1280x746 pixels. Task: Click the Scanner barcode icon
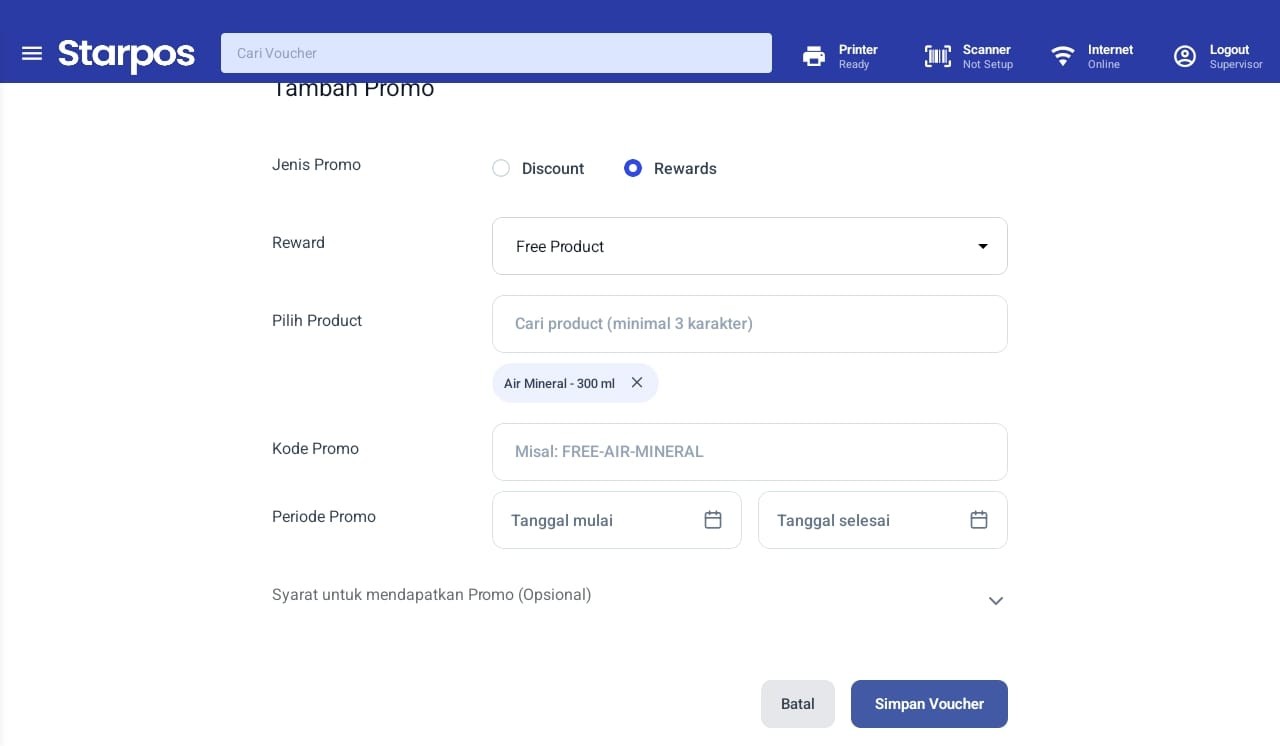point(938,56)
